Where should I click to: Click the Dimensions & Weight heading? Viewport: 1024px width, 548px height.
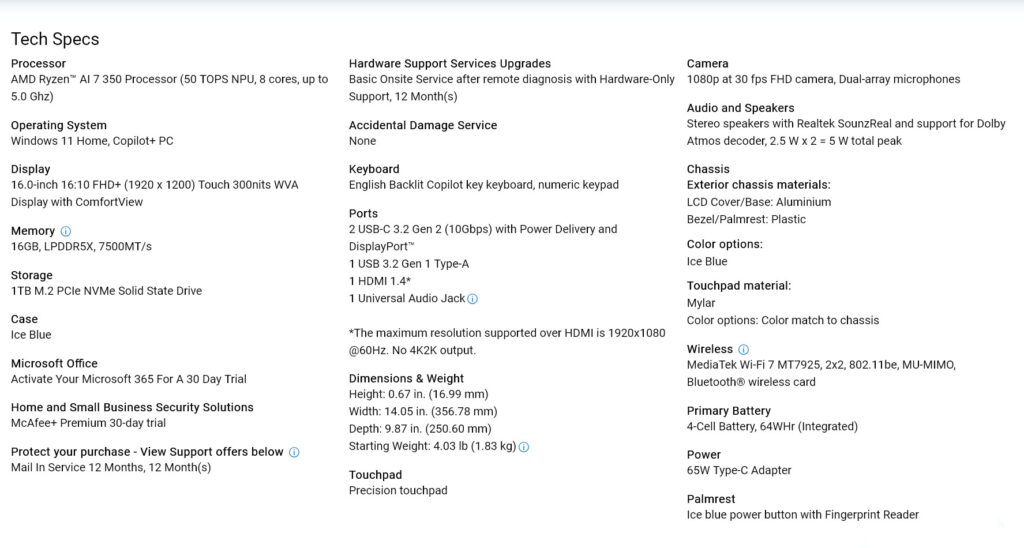(406, 379)
